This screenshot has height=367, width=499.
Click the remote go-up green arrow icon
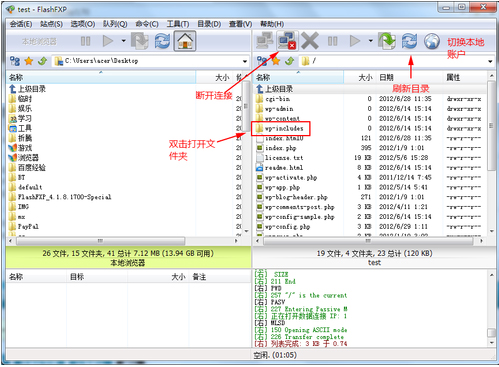(290, 61)
